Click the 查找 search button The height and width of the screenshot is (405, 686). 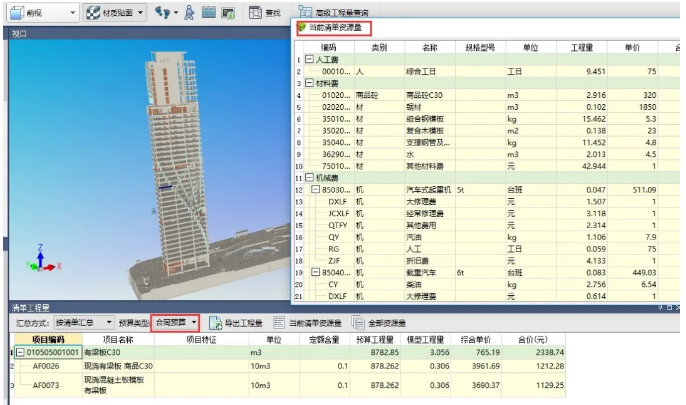(264, 13)
